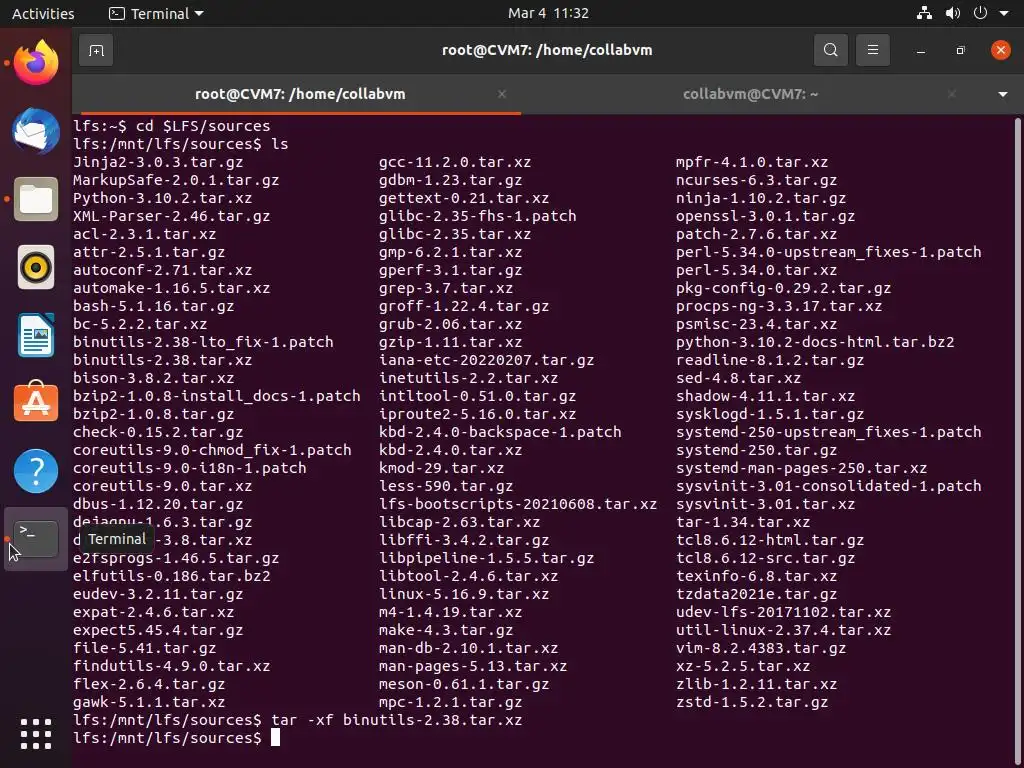The image size is (1024, 768).
Task: Open a new terminal tab
Action: tap(96, 50)
